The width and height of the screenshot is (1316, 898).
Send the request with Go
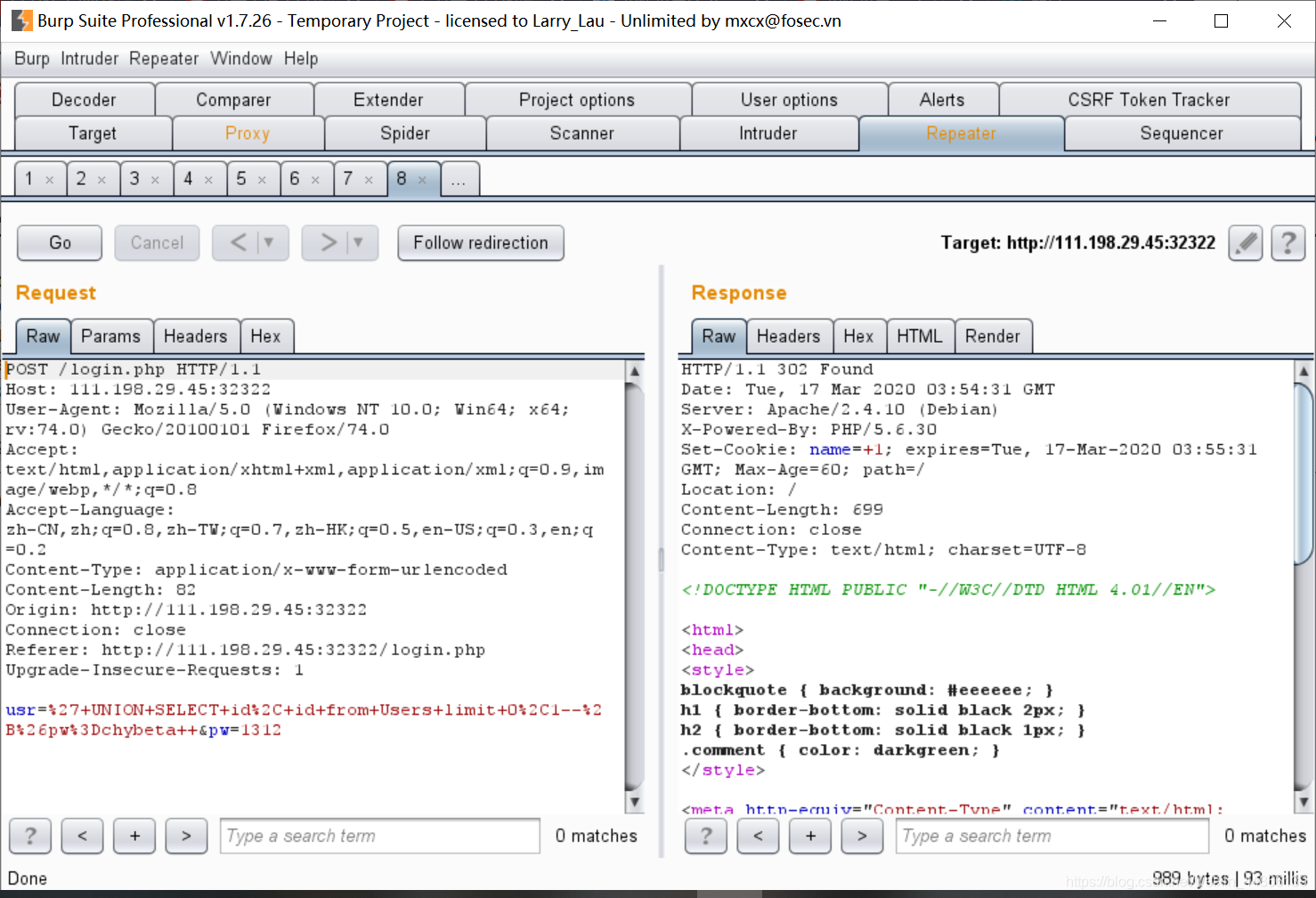[x=60, y=243]
